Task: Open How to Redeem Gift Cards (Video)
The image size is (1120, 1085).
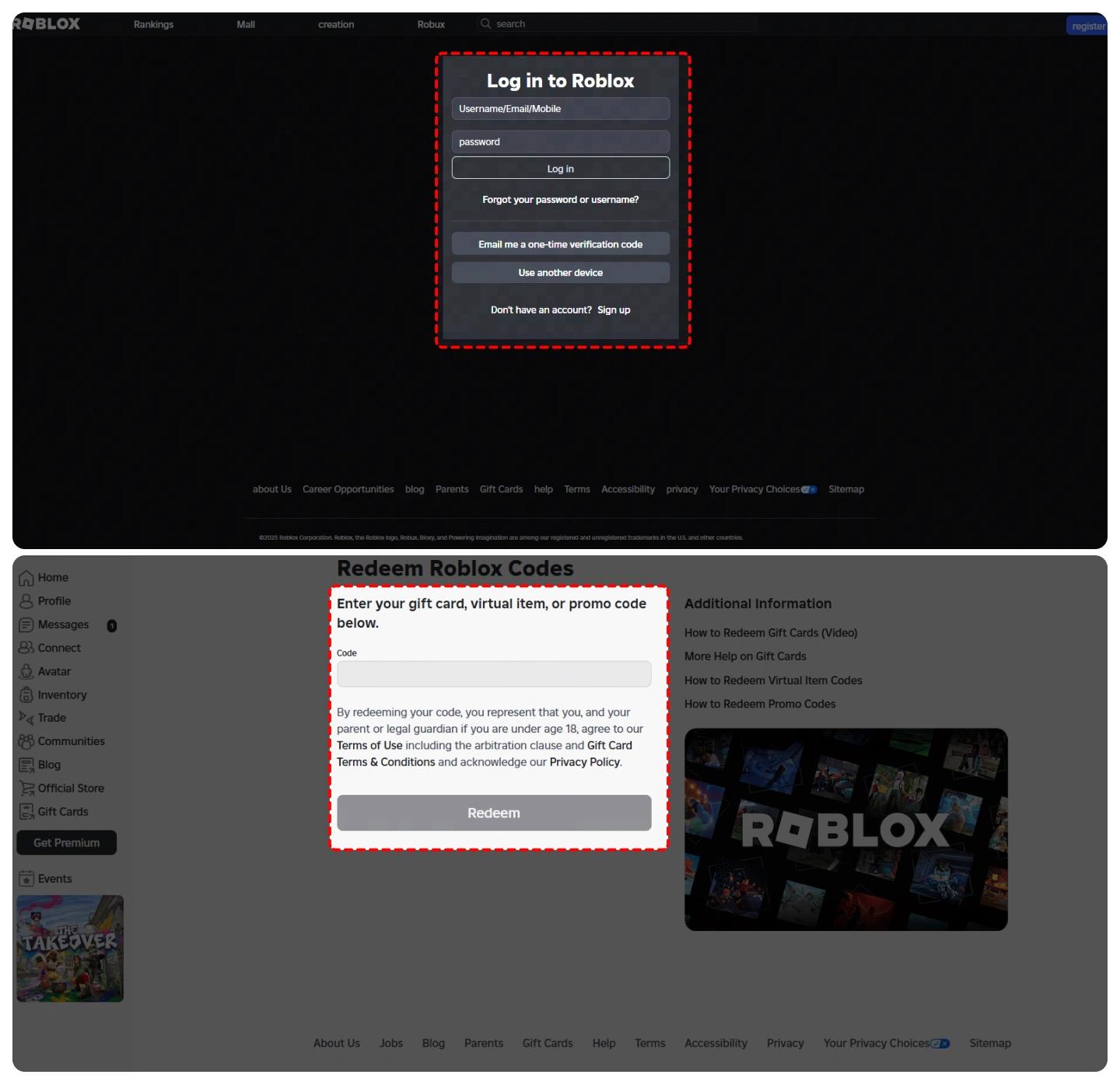Action: click(771, 633)
